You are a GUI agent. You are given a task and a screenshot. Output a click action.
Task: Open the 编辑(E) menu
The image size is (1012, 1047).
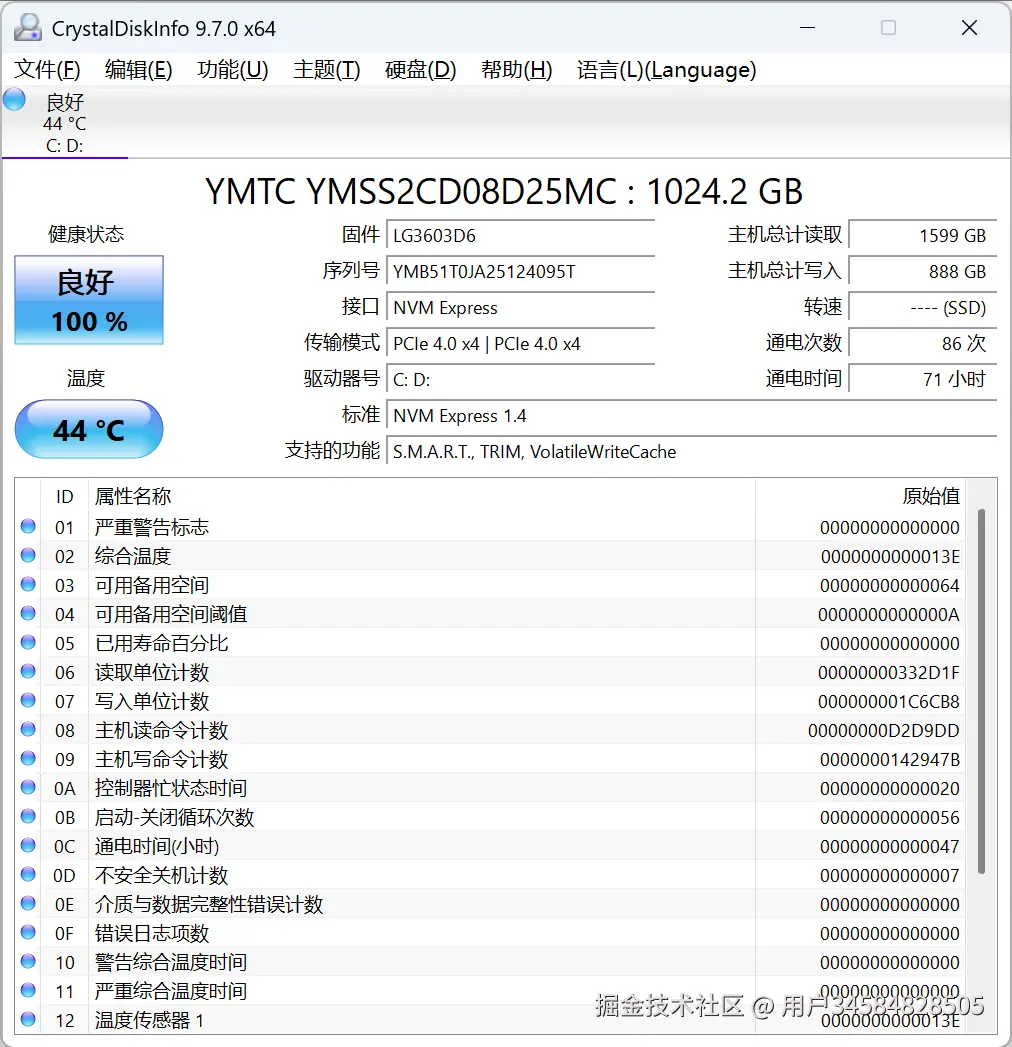tap(138, 69)
